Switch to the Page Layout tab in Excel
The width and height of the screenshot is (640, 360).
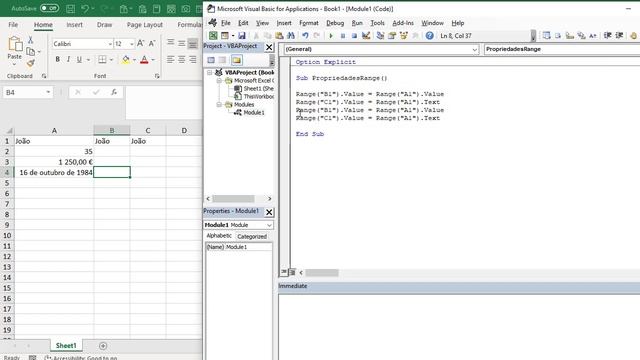pos(144,25)
